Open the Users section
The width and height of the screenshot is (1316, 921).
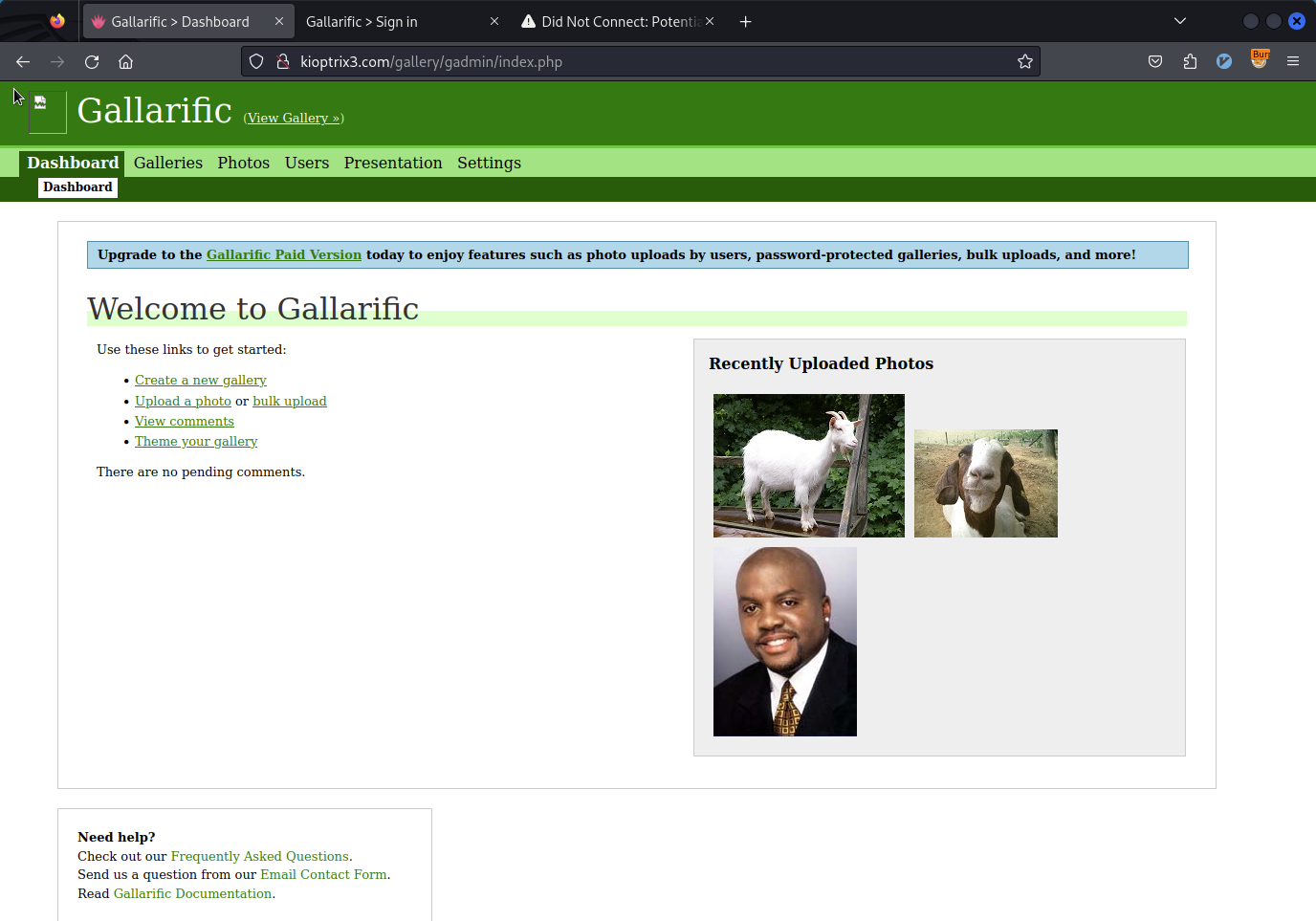pyautogui.click(x=306, y=163)
